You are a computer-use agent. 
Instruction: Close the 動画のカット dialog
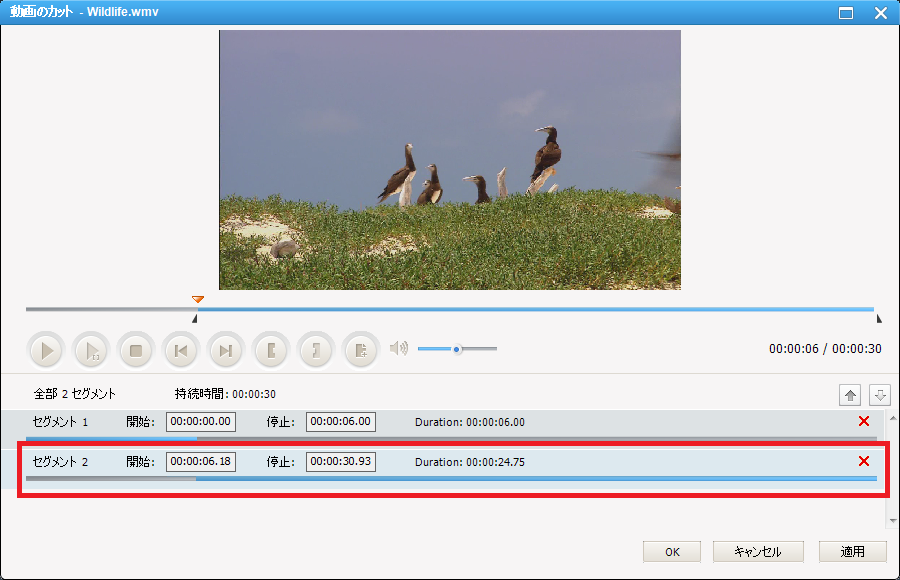tap(880, 13)
